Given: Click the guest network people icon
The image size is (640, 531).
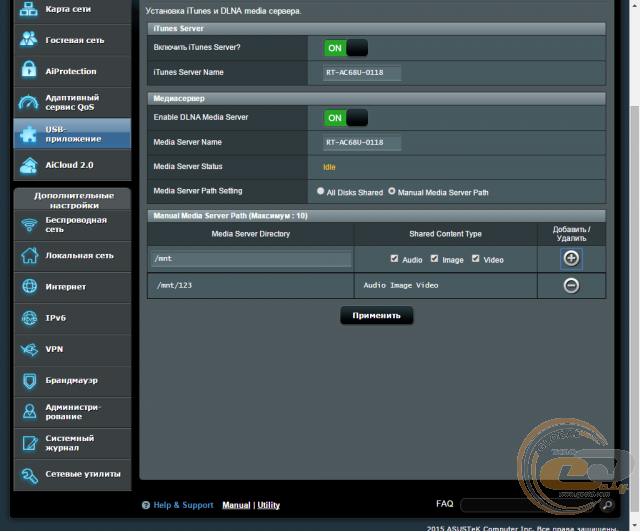Looking at the screenshot, I should tap(29, 39).
